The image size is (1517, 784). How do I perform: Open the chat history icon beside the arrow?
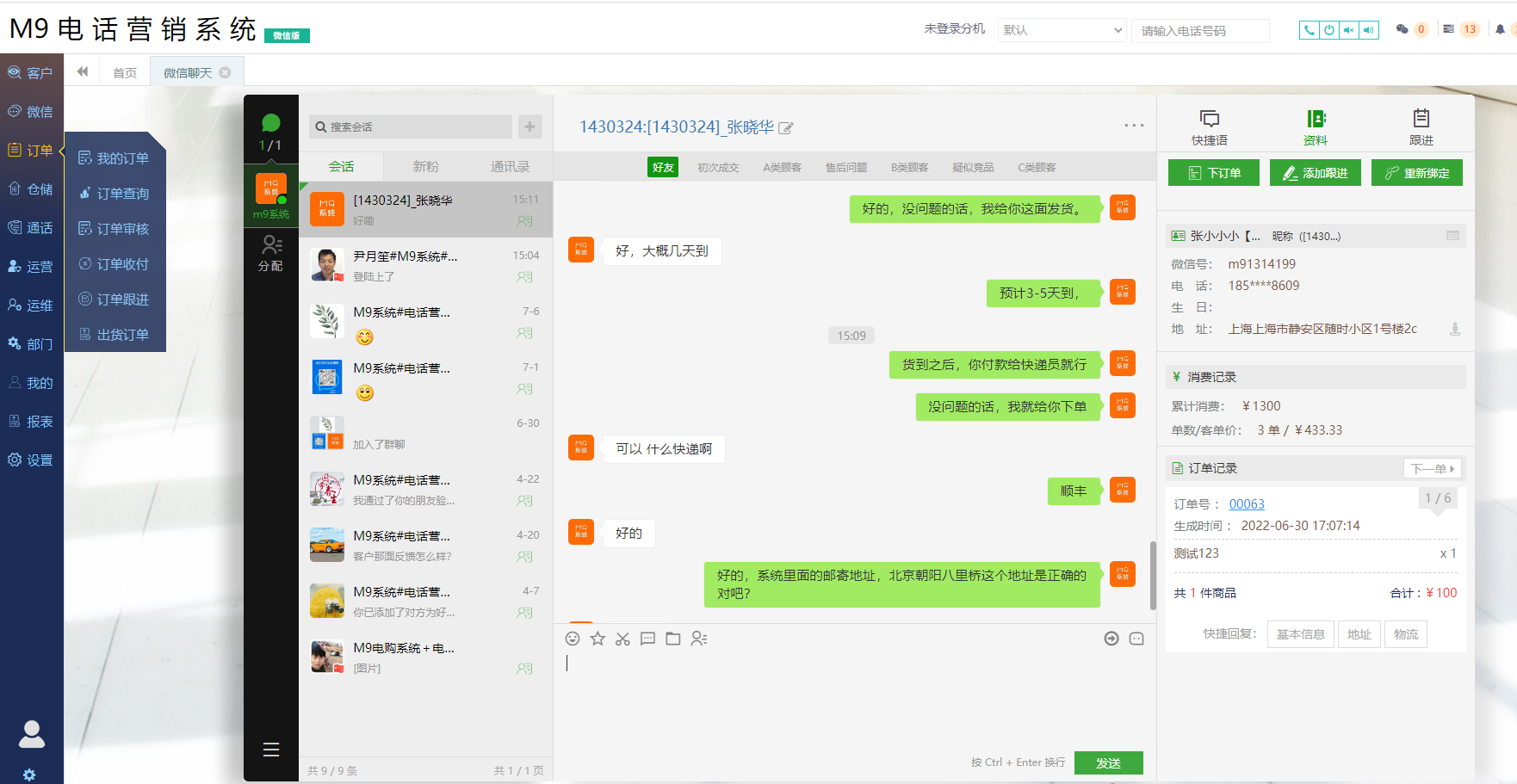[1136, 639]
